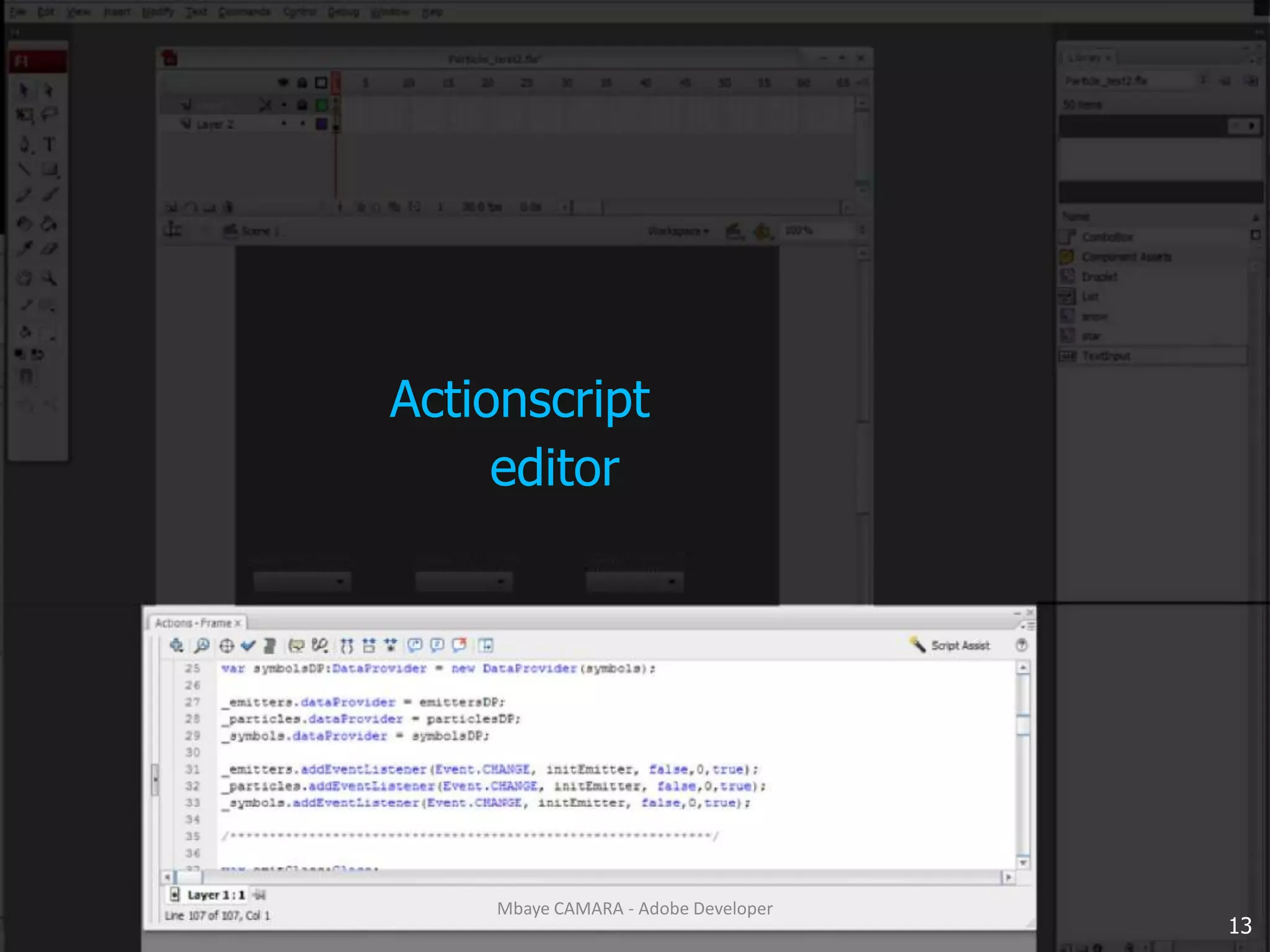Select the Lasso tool
Viewport: 1270px width, 952px height.
(50, 115)
